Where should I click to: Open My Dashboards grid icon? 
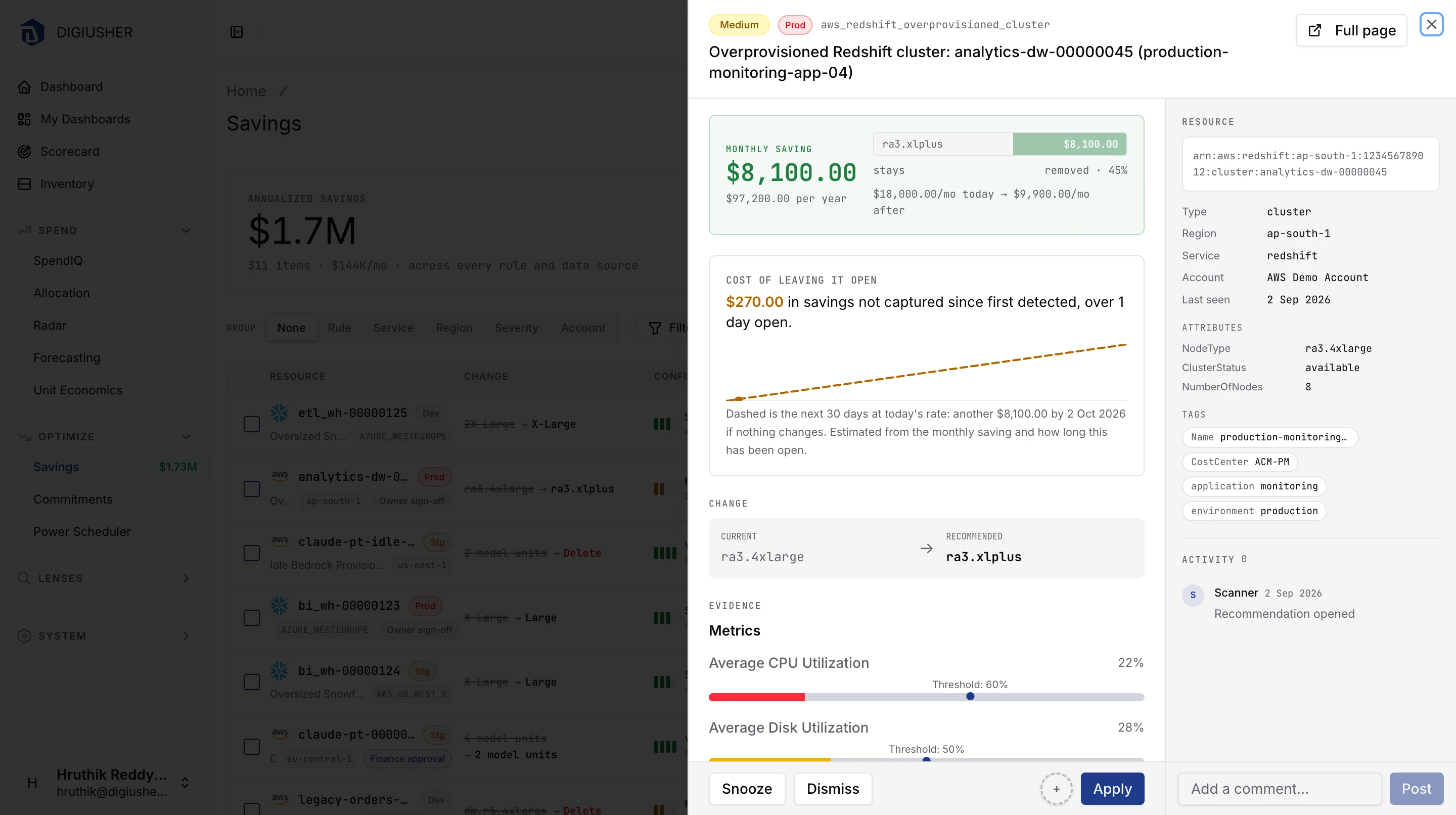click(24, 119)
